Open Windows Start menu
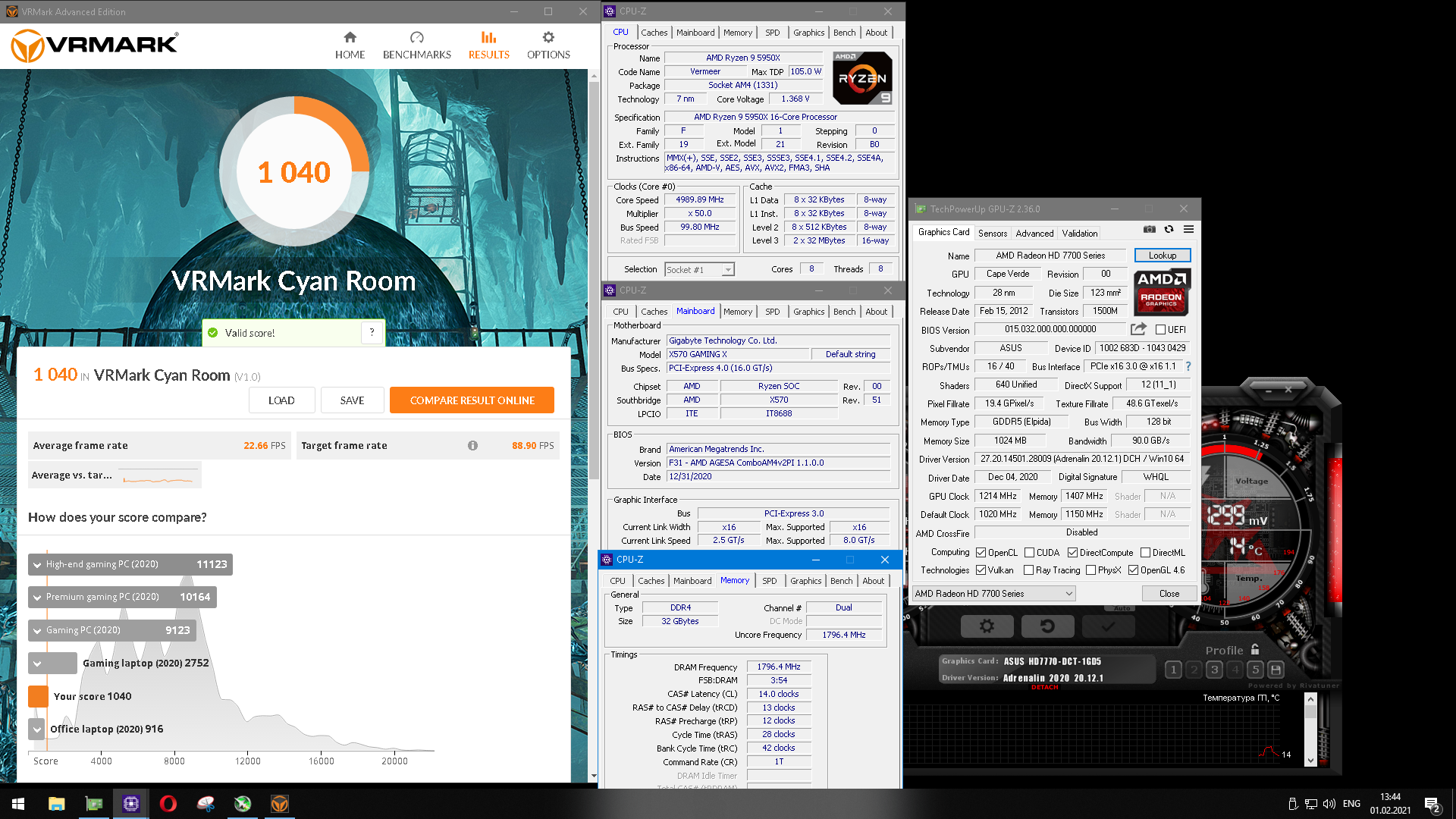Viewport: 1456px width, 819px height. 18,804
